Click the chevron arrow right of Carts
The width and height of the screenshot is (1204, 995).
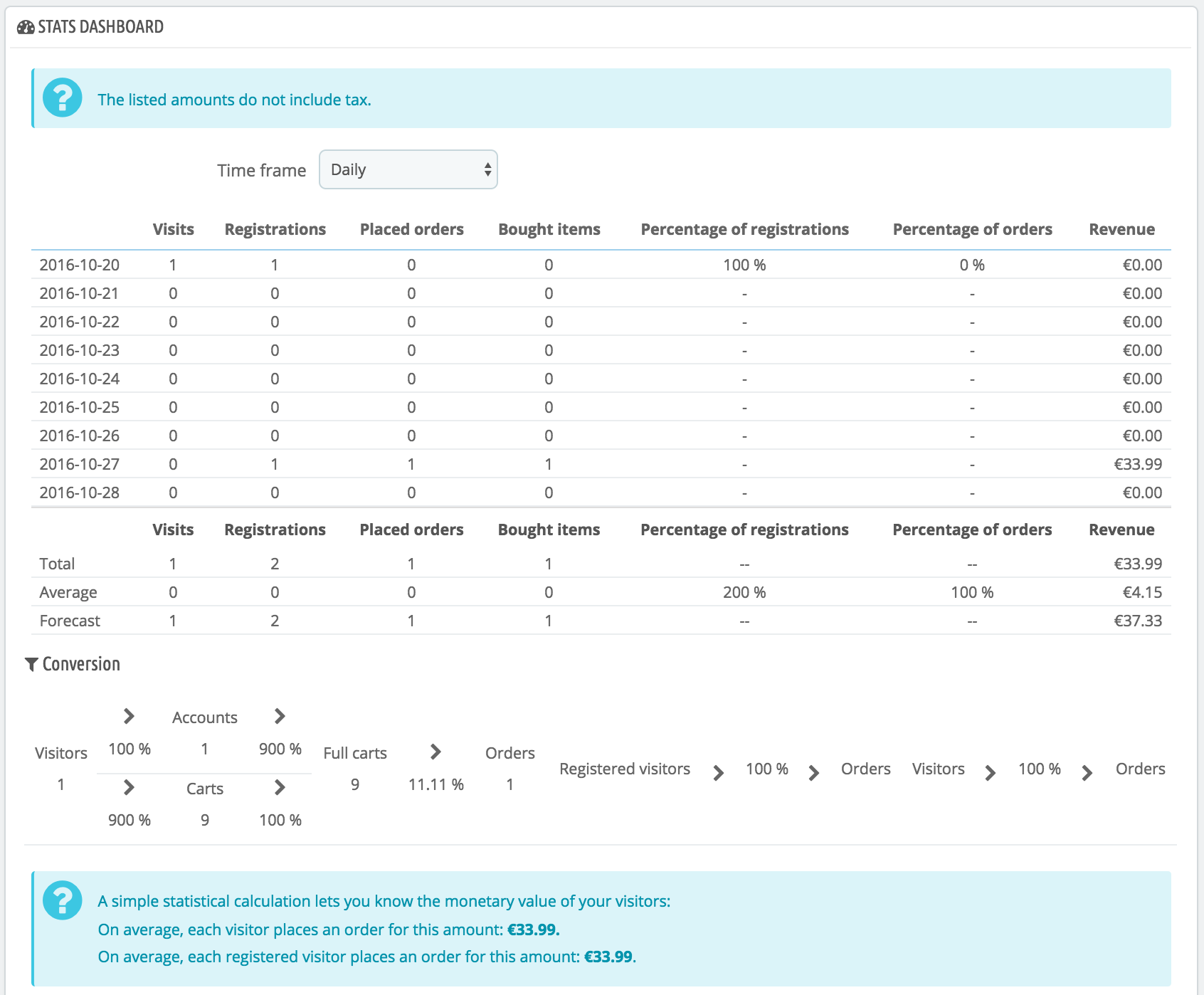(x=280, y=787)
